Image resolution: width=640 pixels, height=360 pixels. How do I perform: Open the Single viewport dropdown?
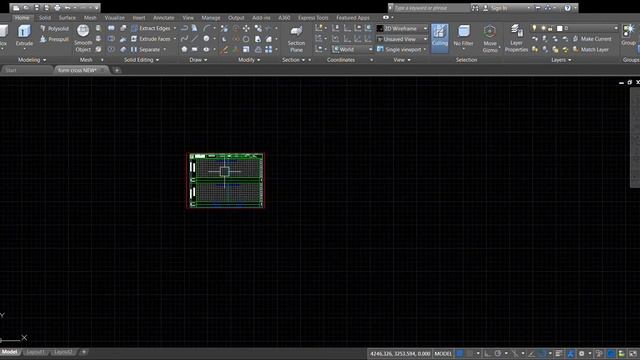[402, 49]
